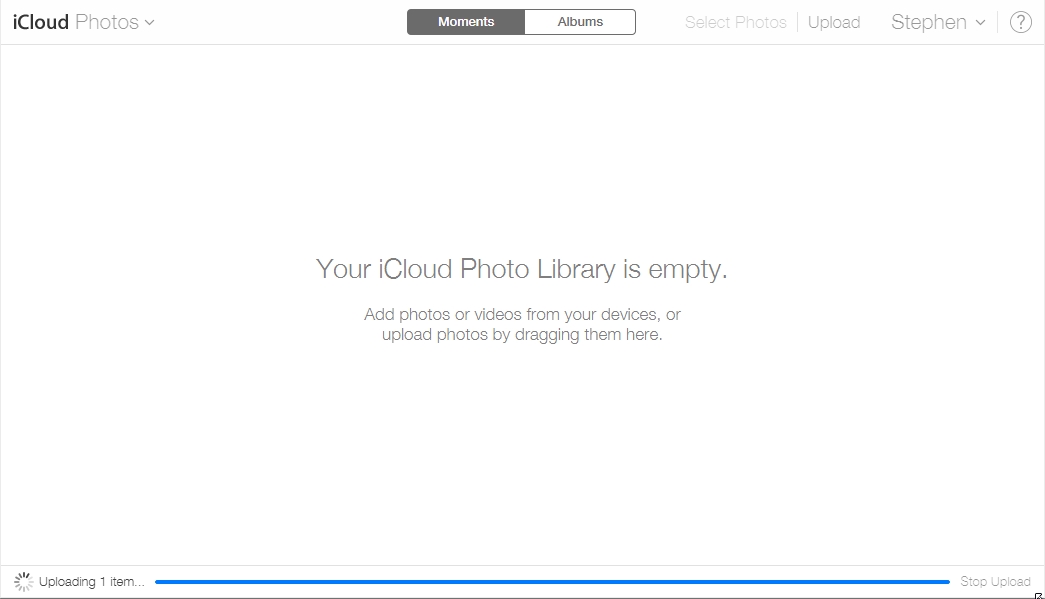The image size is (1045, 599).
Task: Switch to the Albums tab
Action: coord(580,22)
